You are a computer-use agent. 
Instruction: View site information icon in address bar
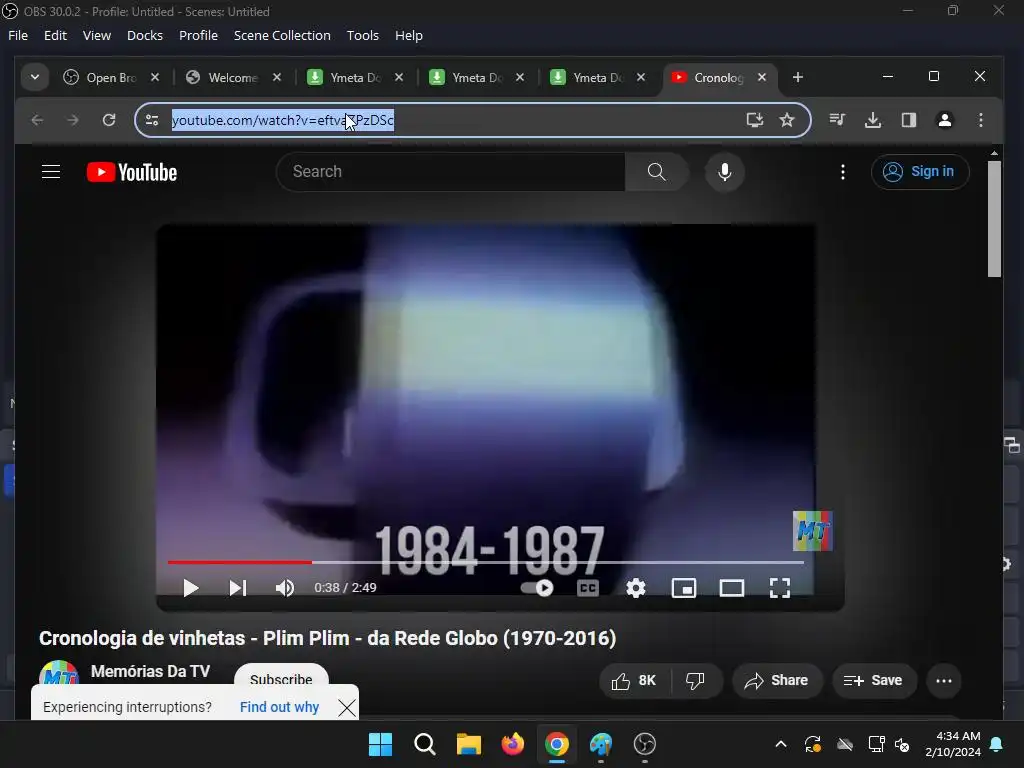click(152, 120)
